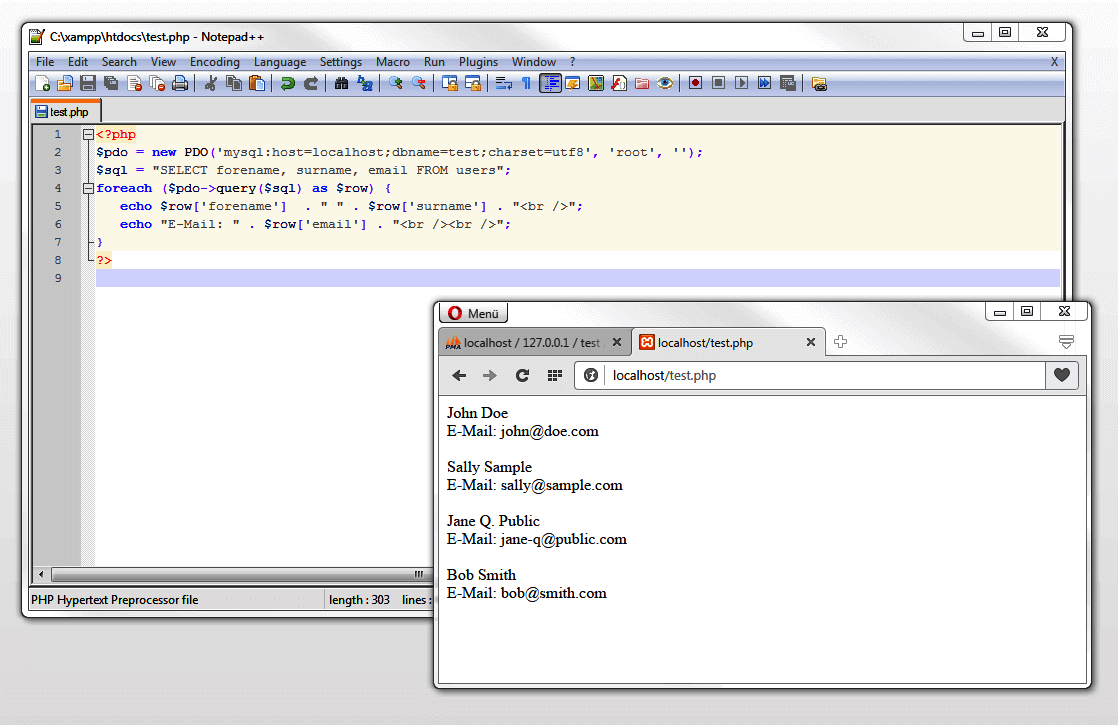Viewport: 1118px width, 725px height.
Task: Open the Find dialog via toolbar icon
Action: click(x=341, y=83)
